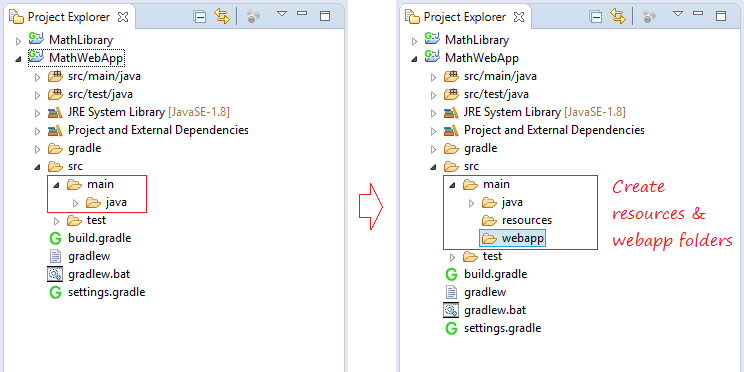
Task: Select the resources folder icon
Action: click(x=489, y=221)
